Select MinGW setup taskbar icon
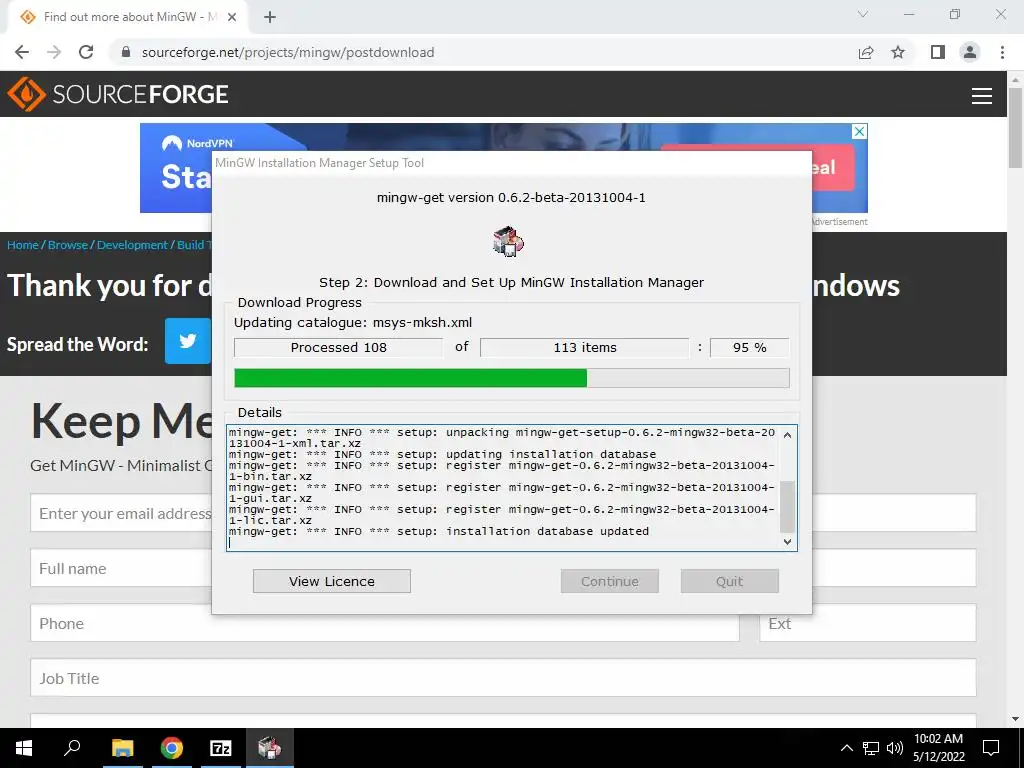 point(270,748)
